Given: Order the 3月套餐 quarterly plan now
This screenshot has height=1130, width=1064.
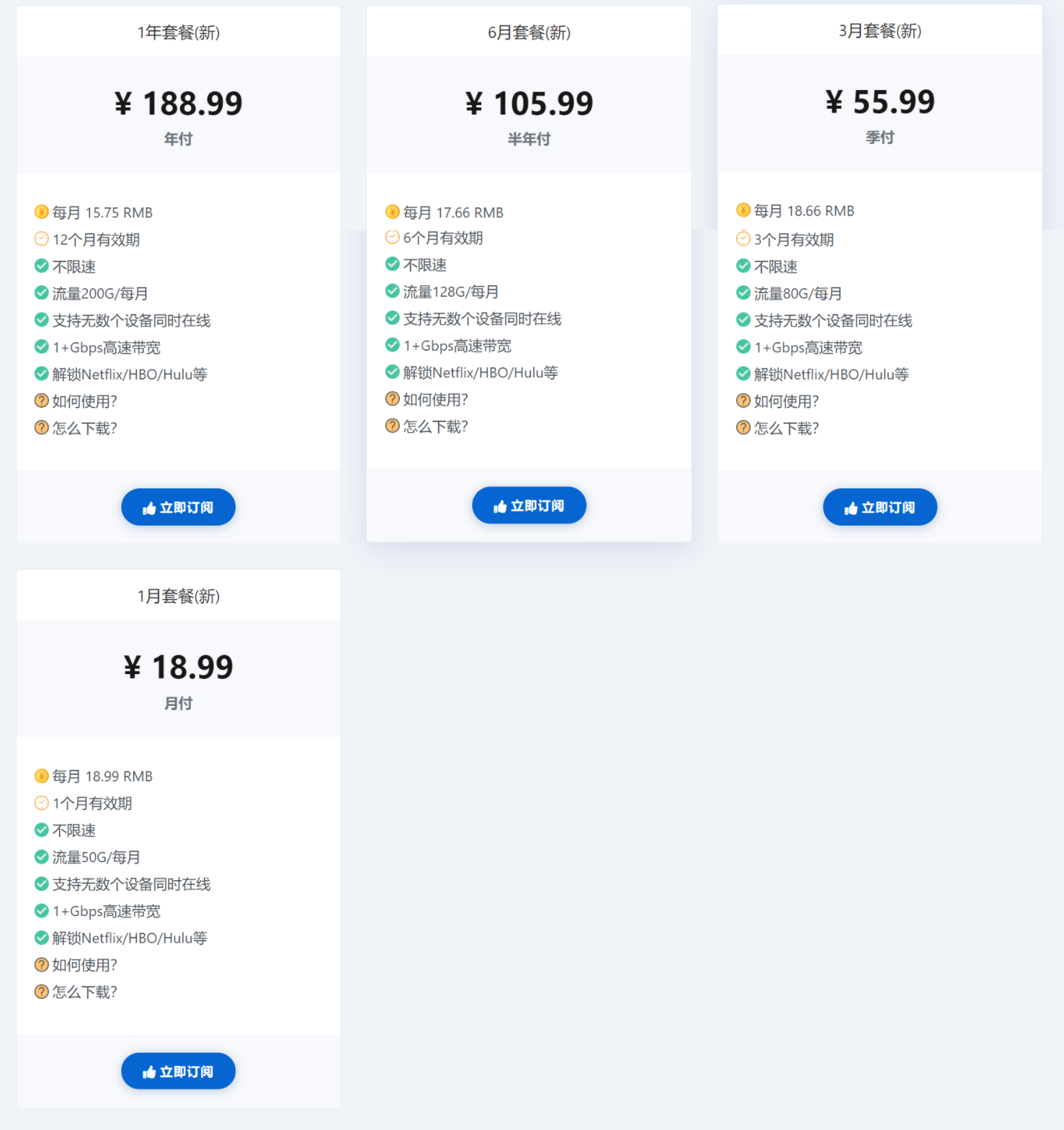Looking at the screenshot, I should pos(880,507).
